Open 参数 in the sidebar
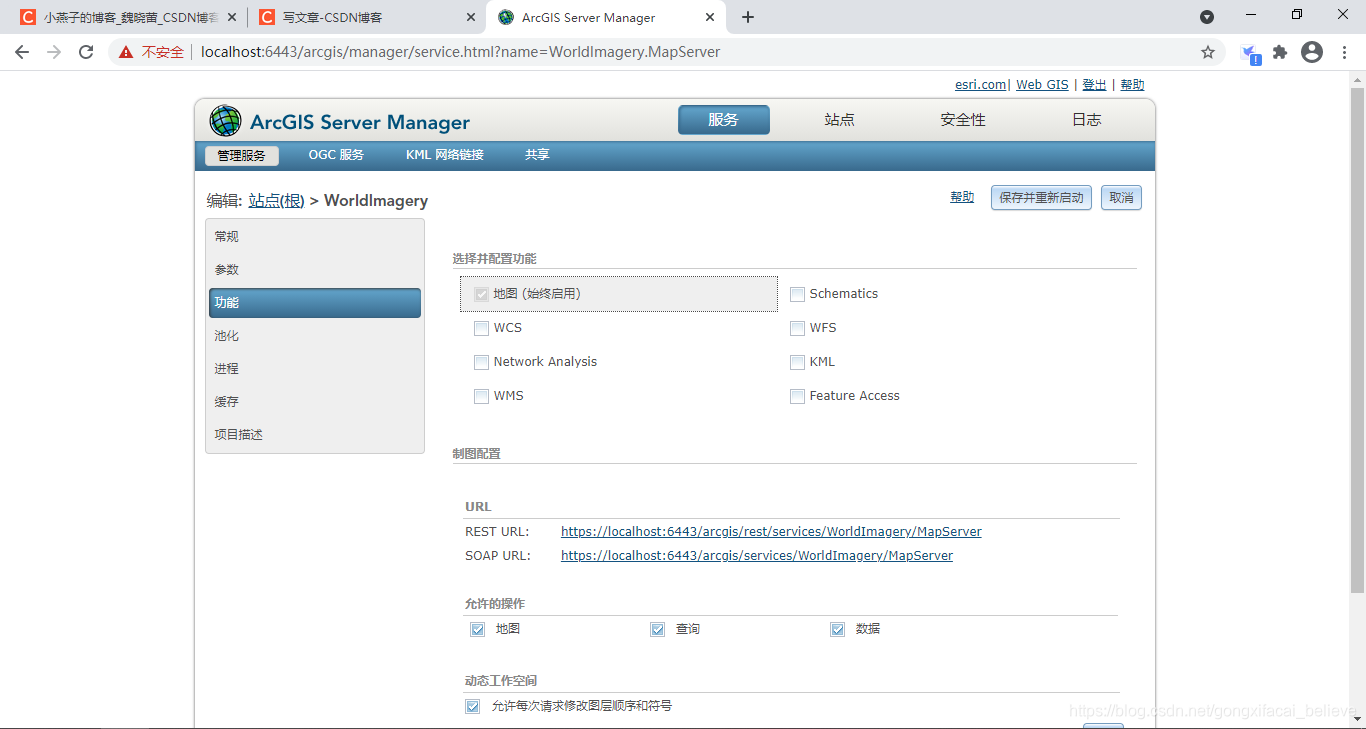This screenshot has height=729, width=1366. [x=315, y=270]
